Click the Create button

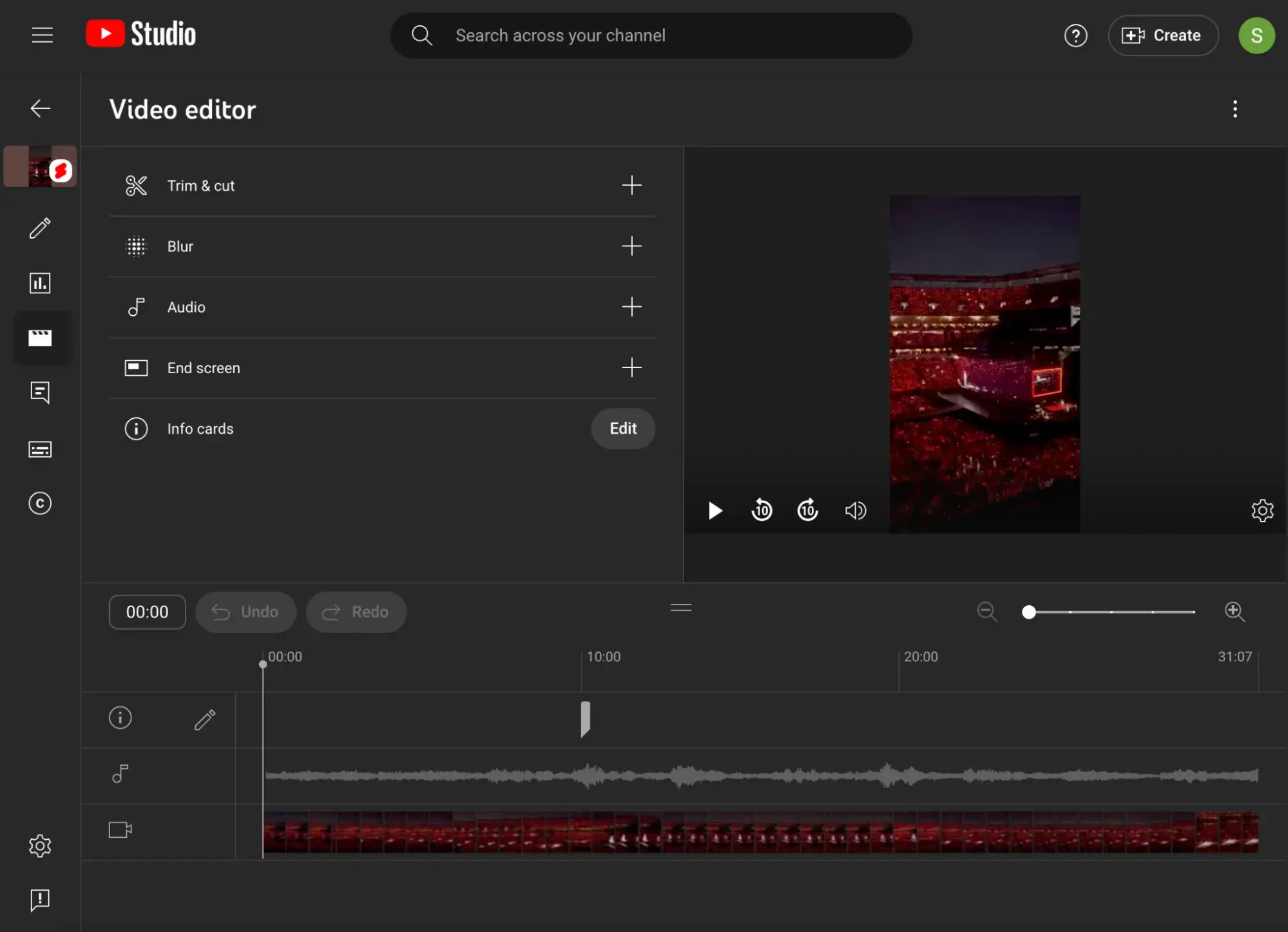coord(1162,35)
